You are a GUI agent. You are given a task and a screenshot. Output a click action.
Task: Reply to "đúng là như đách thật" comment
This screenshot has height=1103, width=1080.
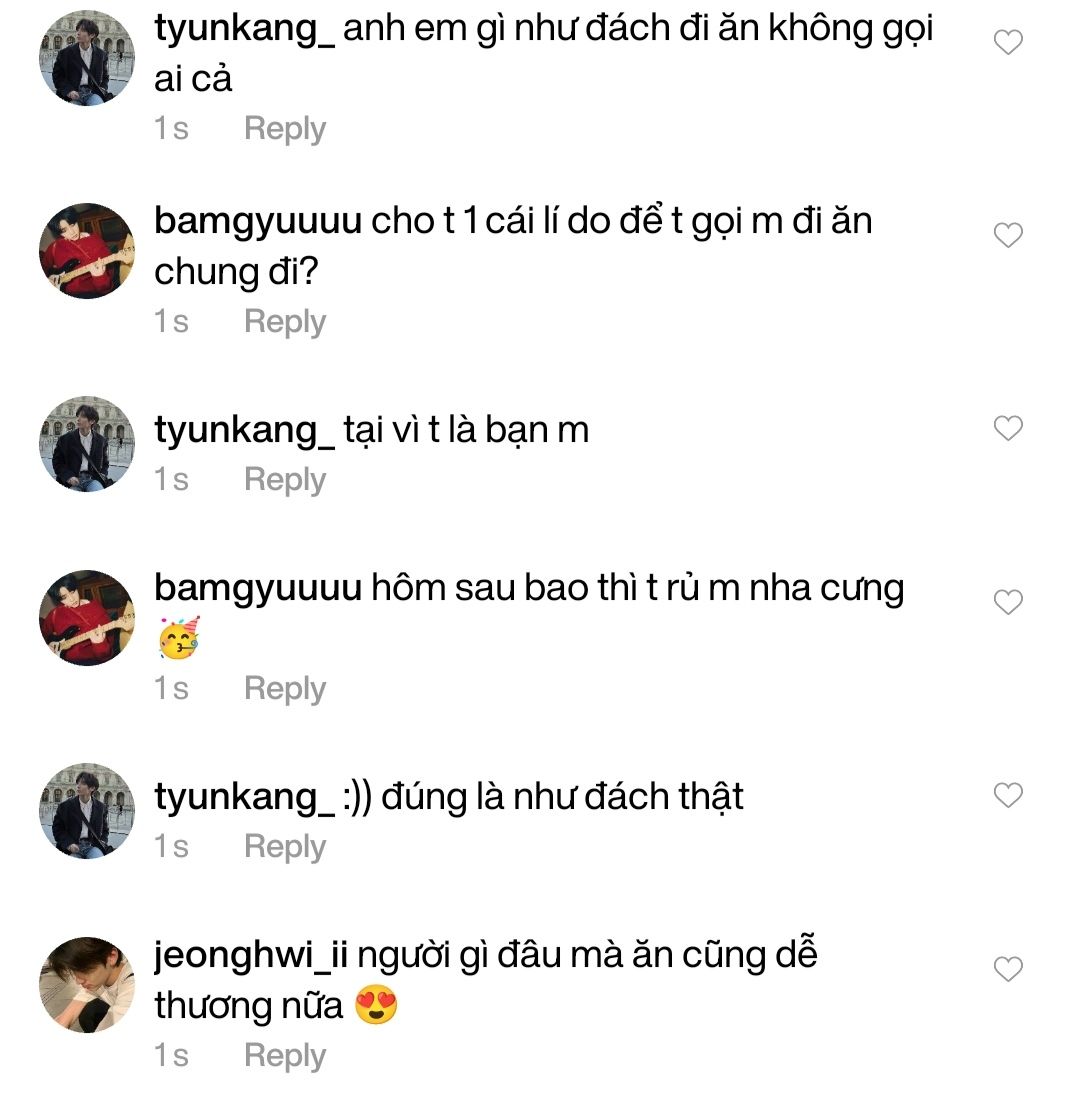tap(285, 847)
